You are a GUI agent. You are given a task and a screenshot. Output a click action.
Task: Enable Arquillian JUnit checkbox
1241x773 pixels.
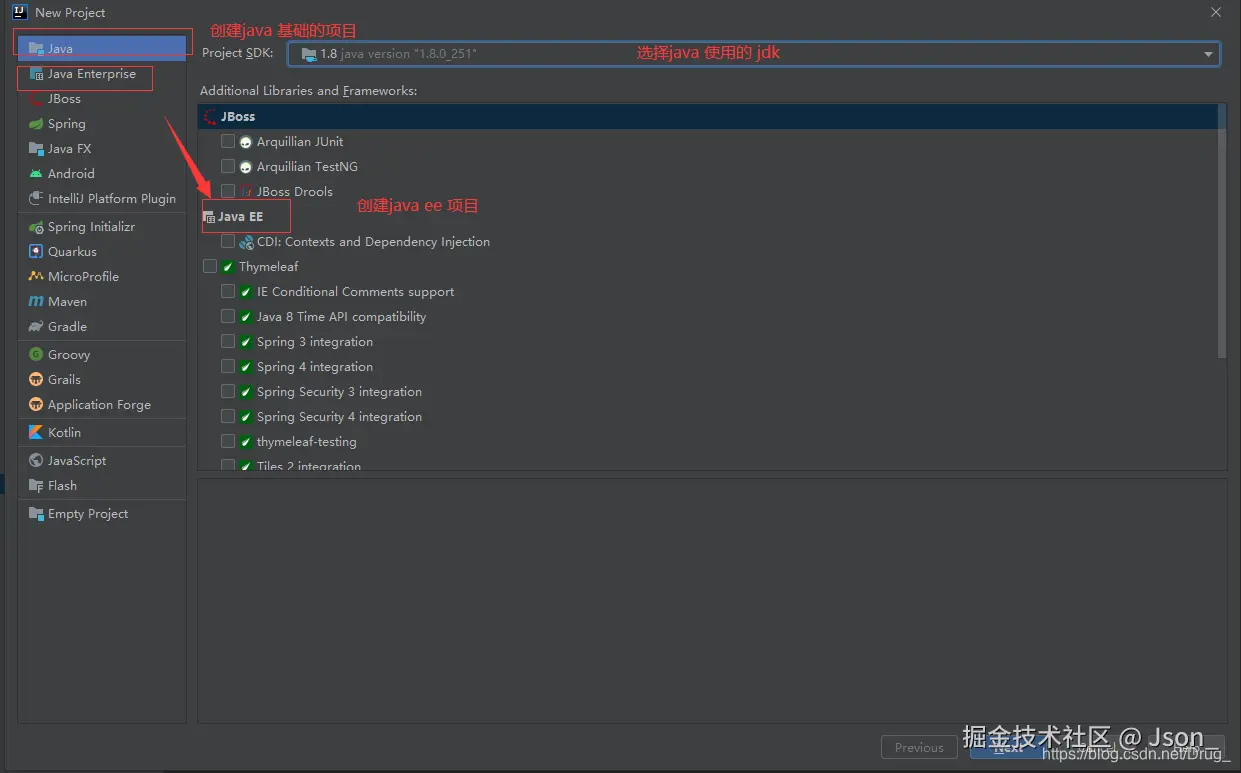tap(228, 142)
